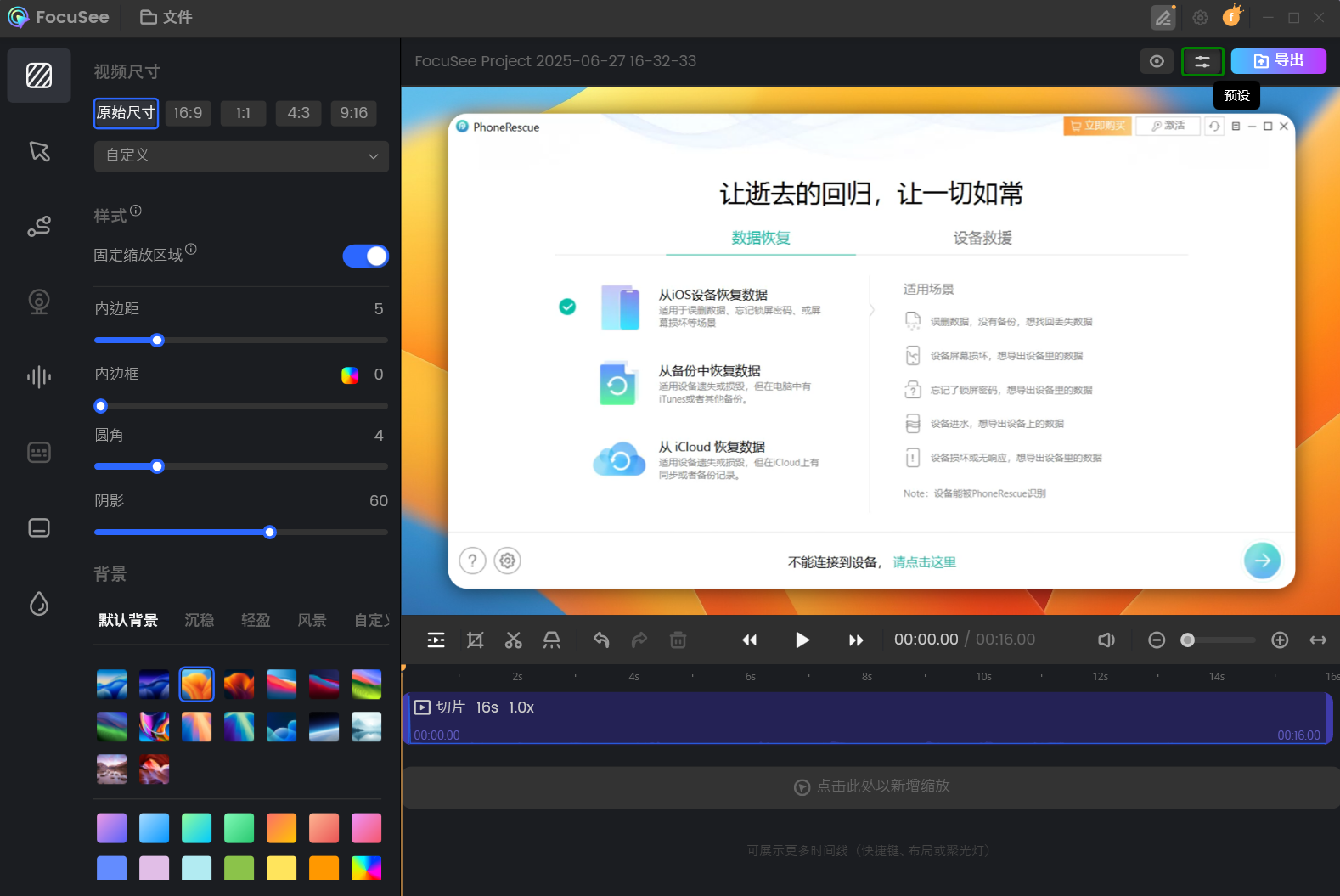Mute the volume speaker icon

point(1106,640)
